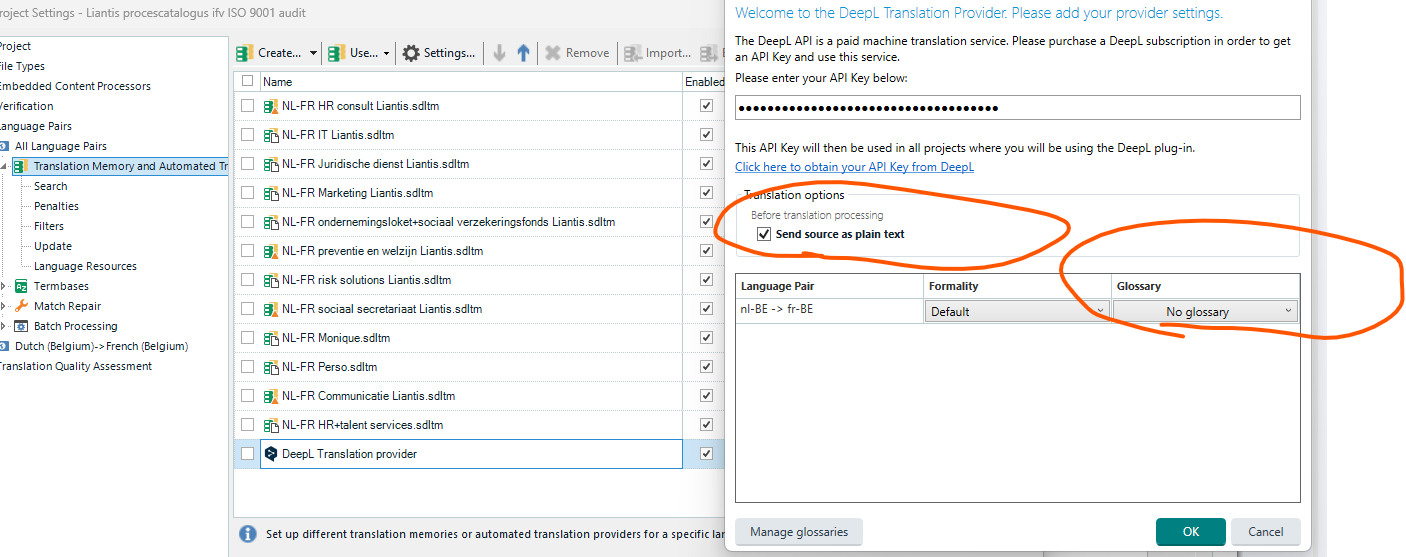This screenshot has height=557, width=1406.
Task: Click the NL-FR Marketing Liantis memory icon
Action: tap(270, 193)
